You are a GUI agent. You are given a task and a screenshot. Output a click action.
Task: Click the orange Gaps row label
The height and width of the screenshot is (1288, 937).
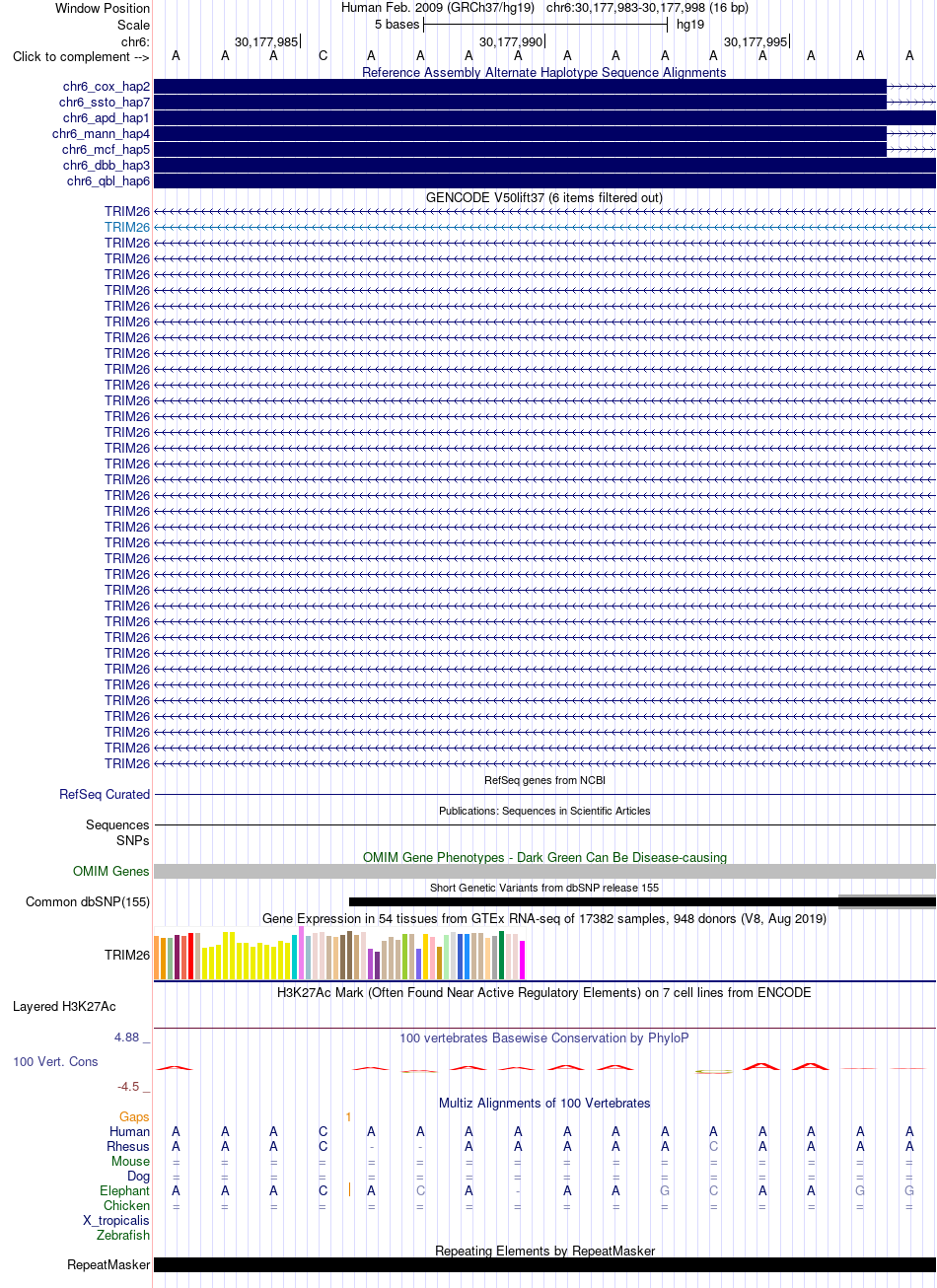pos(134,1116)
